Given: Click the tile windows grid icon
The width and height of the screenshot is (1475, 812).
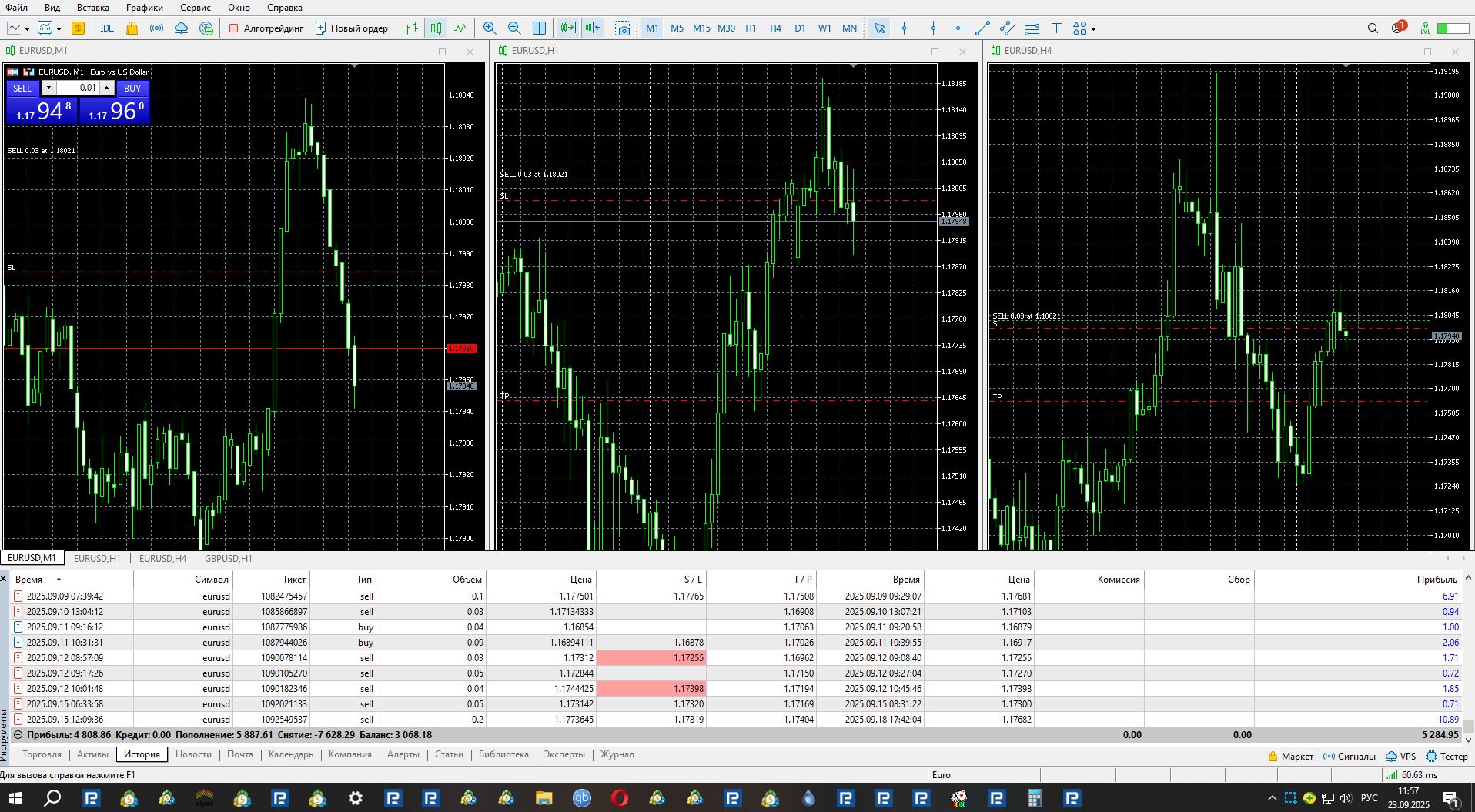Looking at the screenshot, I should [x=540, y=28].
